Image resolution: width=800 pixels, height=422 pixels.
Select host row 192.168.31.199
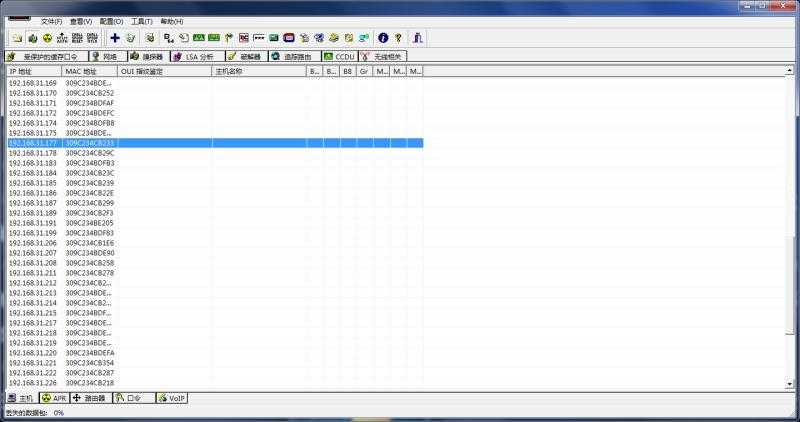tap(215, 233)
